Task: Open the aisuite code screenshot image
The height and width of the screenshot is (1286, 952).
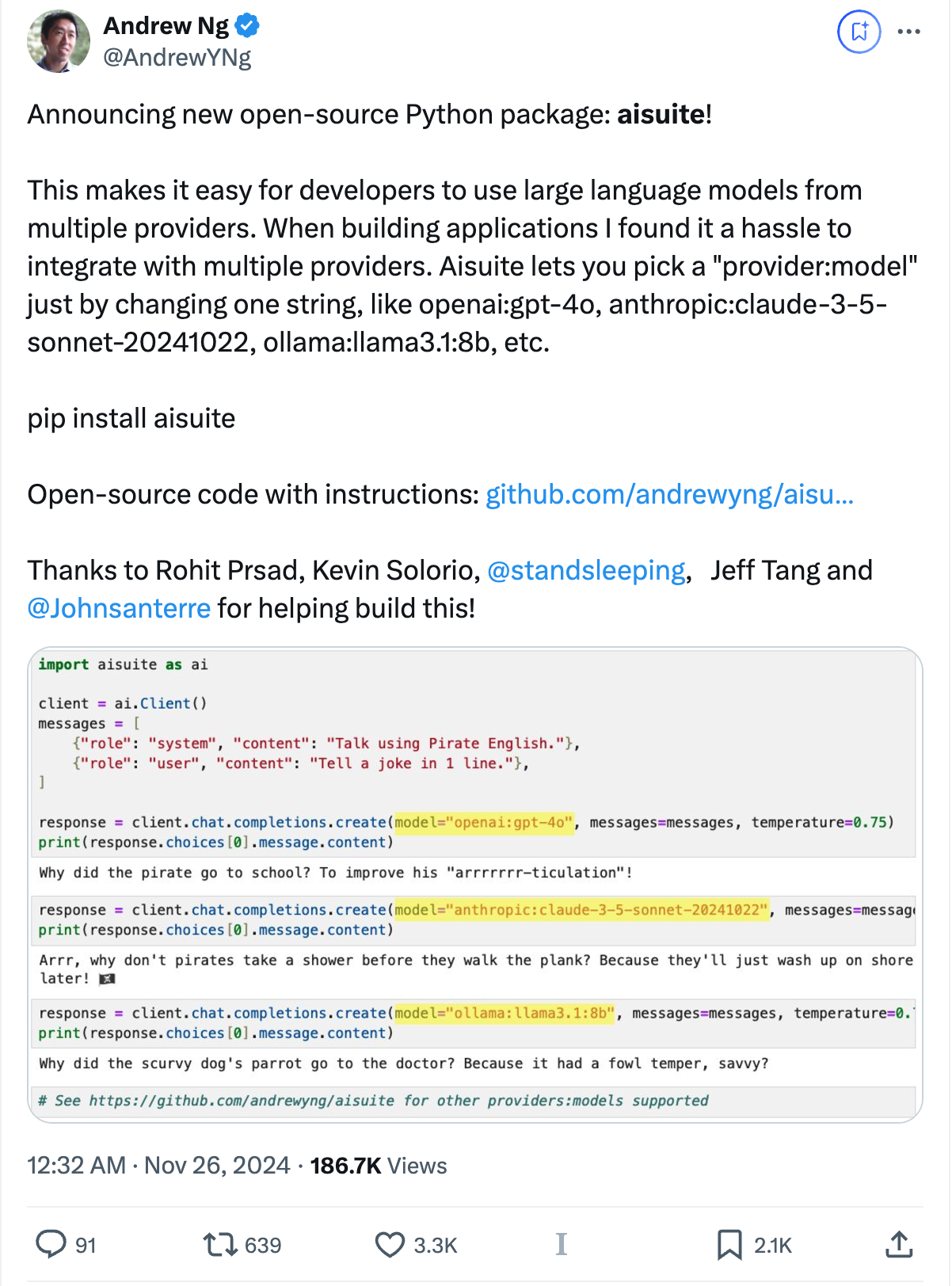Action: (475, 885)
